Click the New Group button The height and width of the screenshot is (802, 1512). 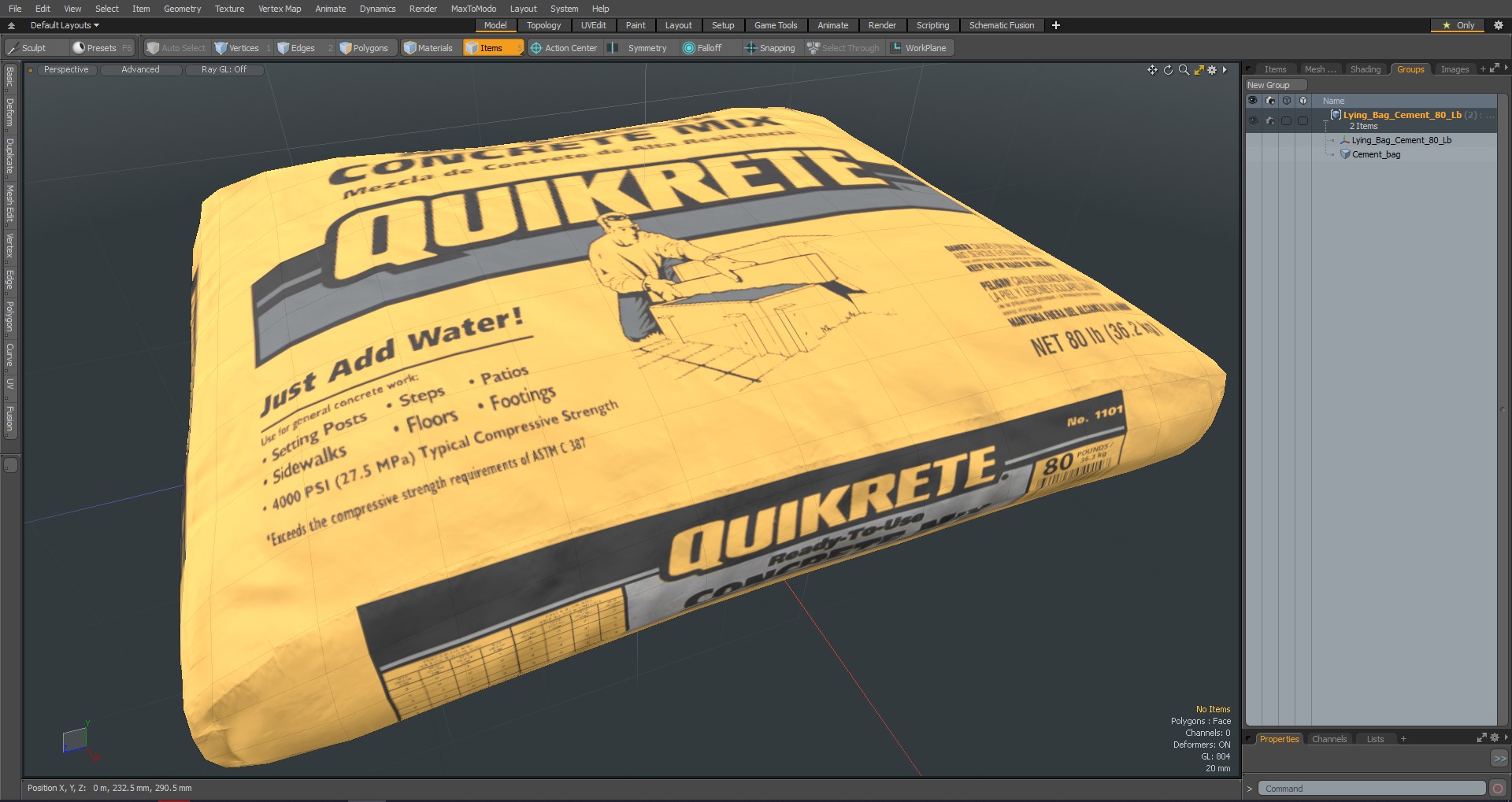tap(1275, 85)
